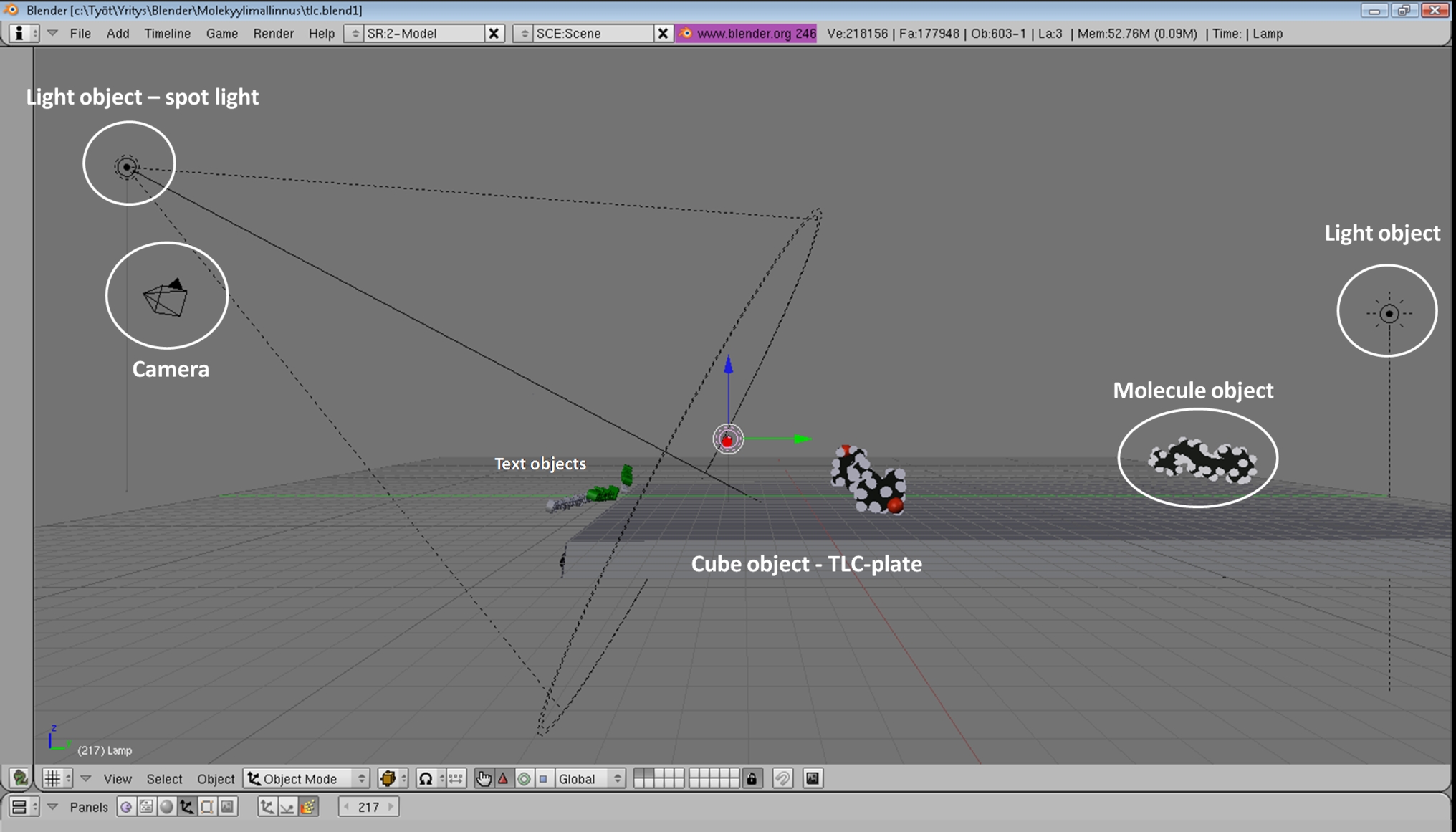This screenshot has width=1456, height=832.
Task: Delete SCE:Scene with X button
Action: point(663,34)
